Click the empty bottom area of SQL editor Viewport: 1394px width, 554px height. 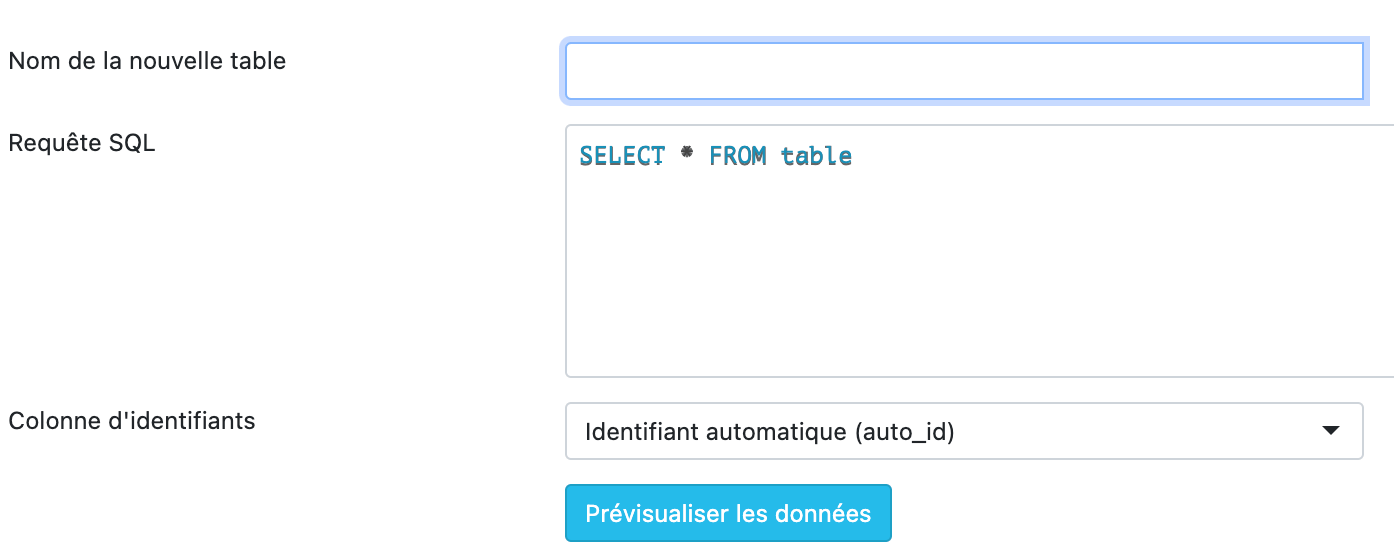pos(980,345)
